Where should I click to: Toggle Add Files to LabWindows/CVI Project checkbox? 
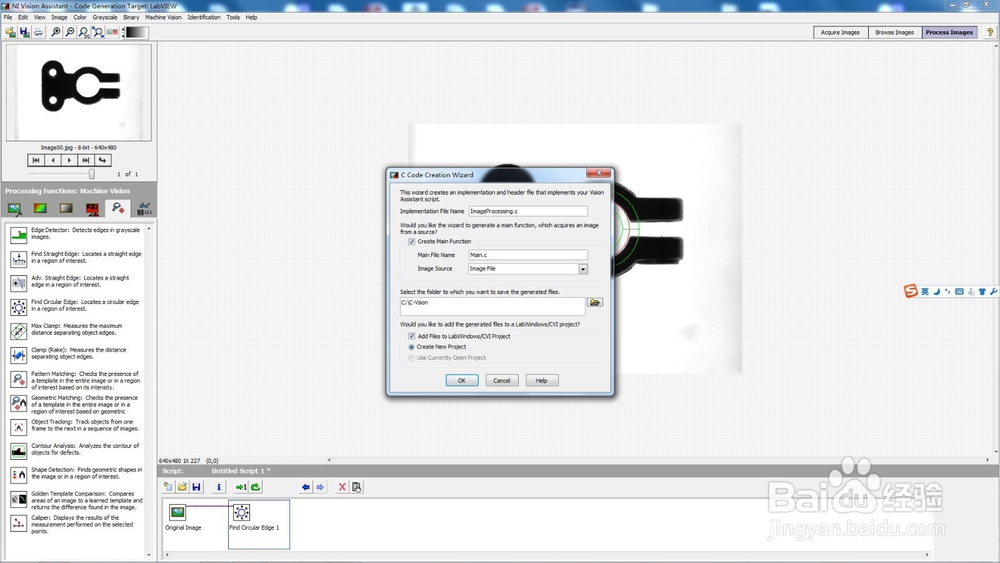411,336
